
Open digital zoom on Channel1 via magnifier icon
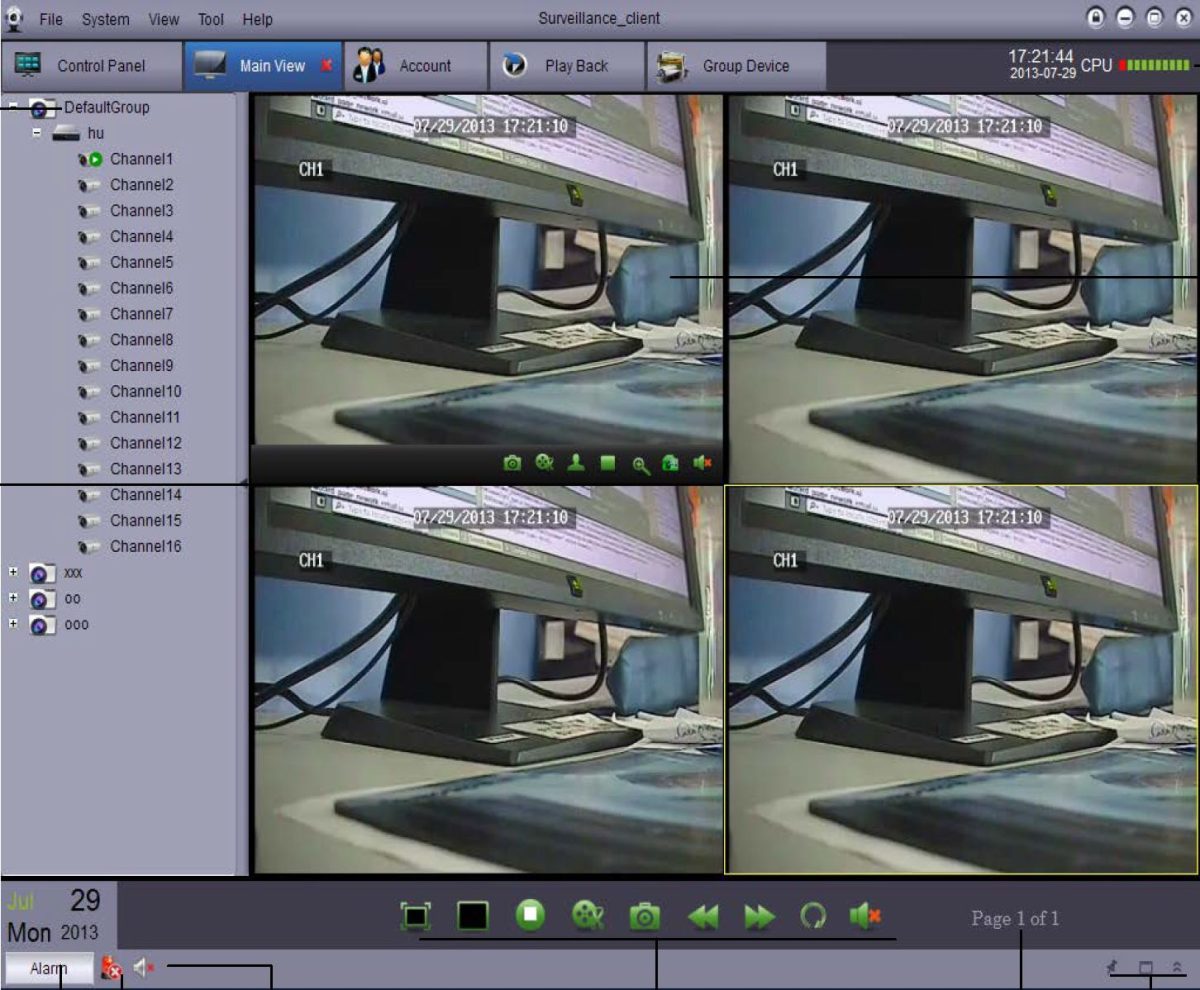642,463
